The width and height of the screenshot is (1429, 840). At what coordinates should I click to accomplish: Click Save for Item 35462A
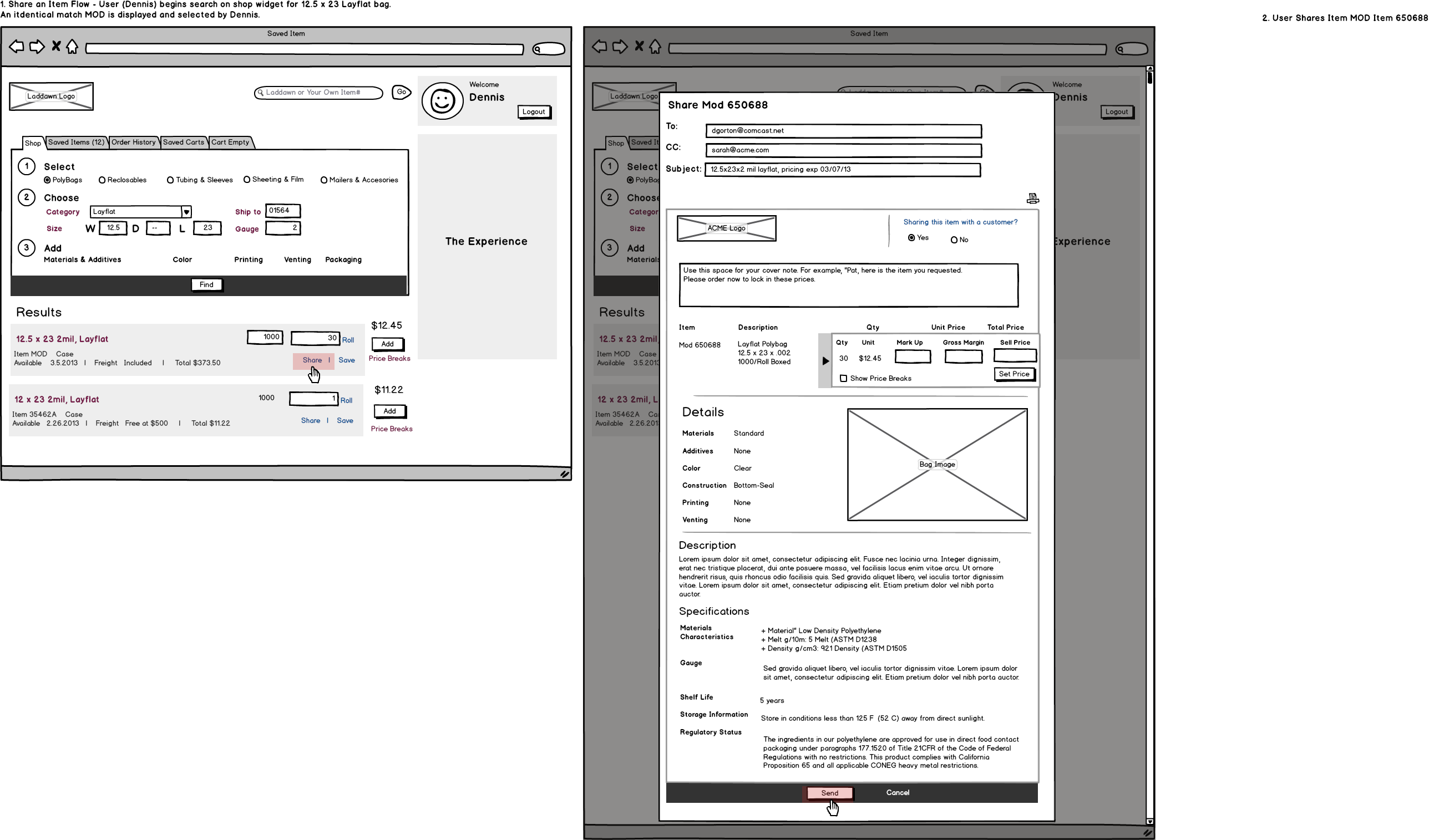click(x=345, y=421)
